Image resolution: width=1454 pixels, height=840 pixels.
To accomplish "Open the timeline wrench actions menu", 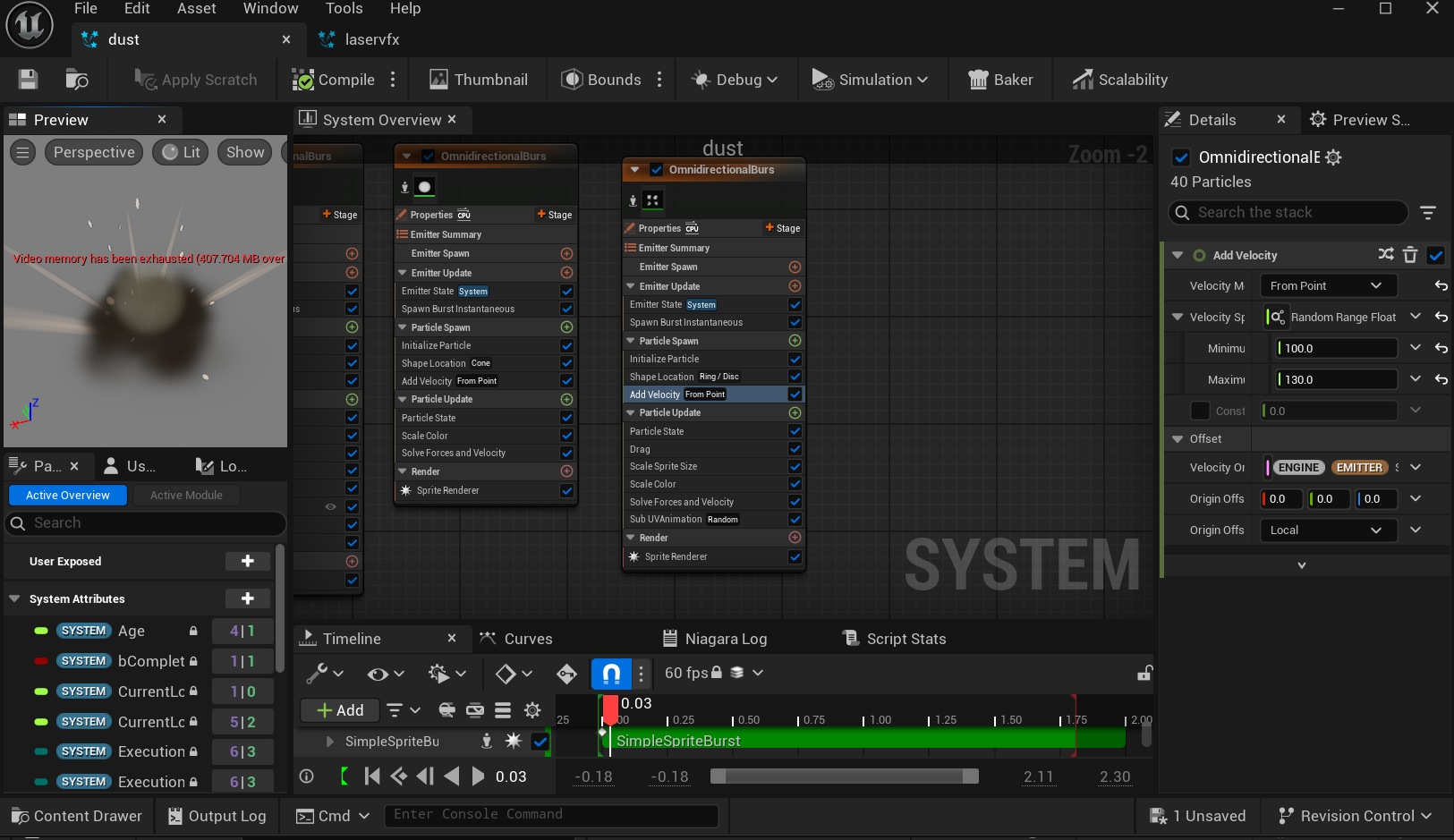I will point(325,673).
